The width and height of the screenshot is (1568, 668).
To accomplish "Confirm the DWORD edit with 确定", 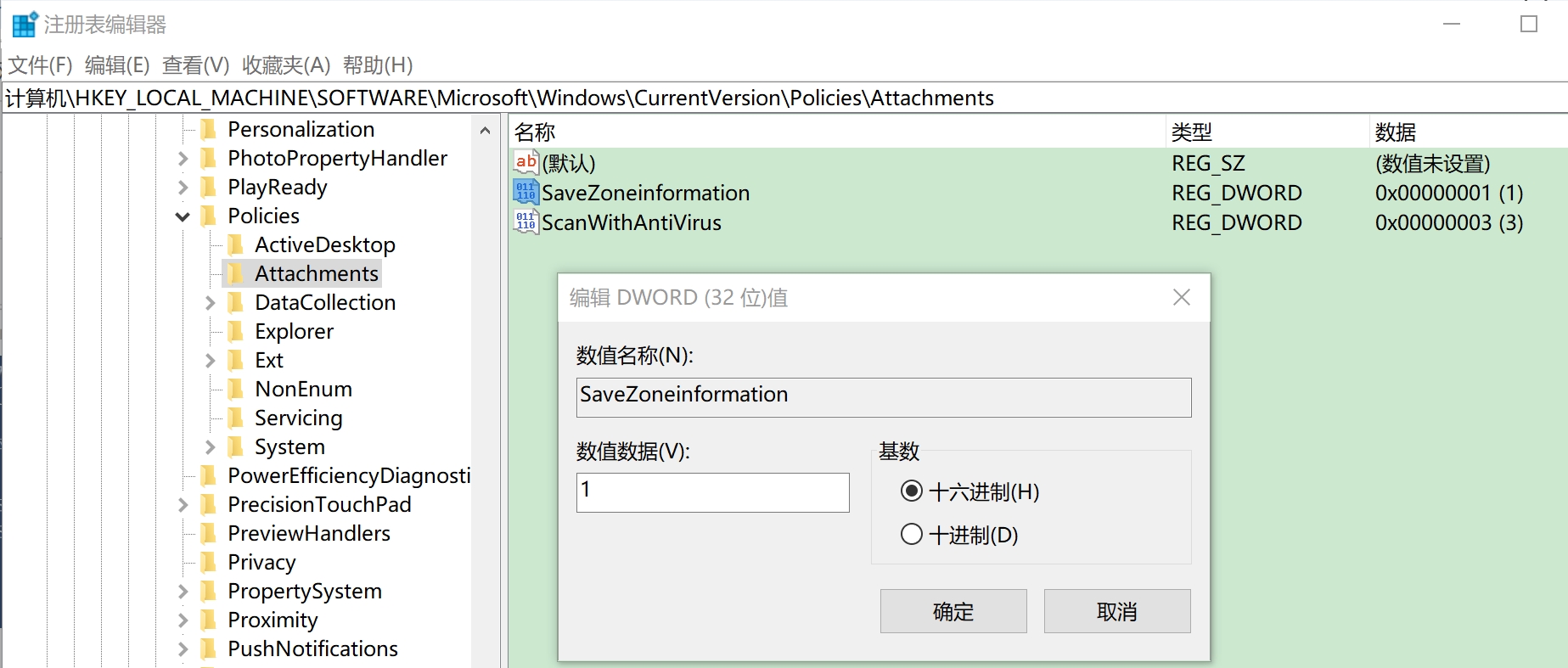I will click(953, 611).
